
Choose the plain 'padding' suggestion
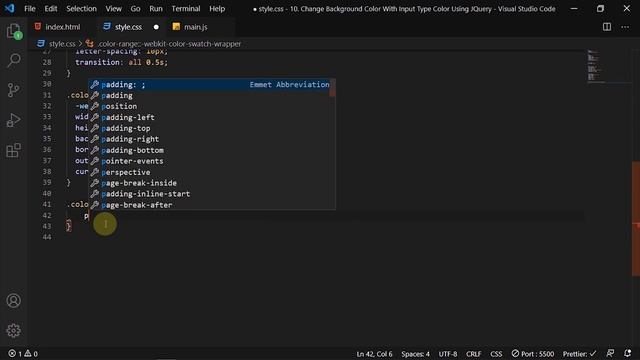tap(209, 96)
